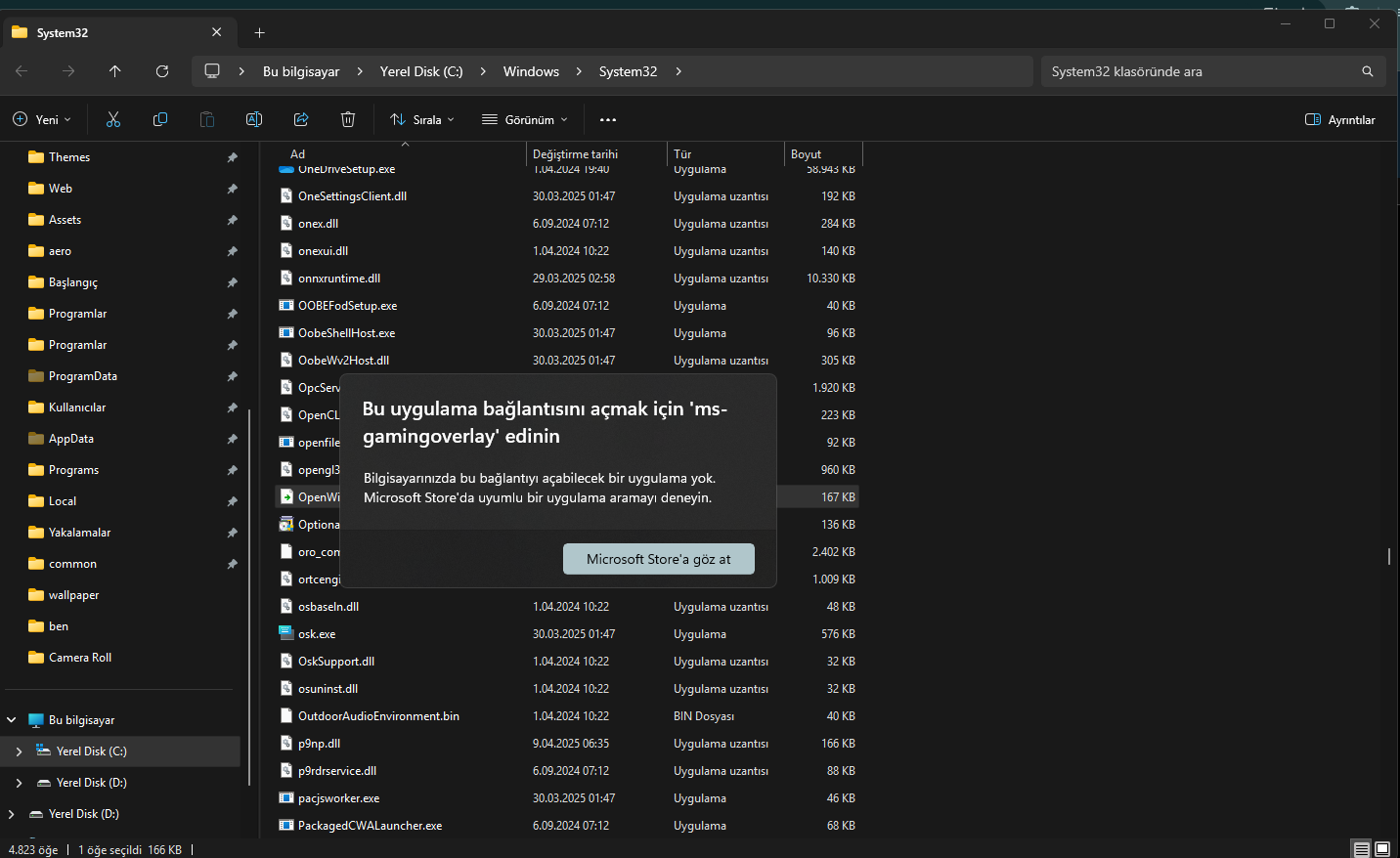
Task: Click the monitor icon in address bar
Action: click(212, 71)
